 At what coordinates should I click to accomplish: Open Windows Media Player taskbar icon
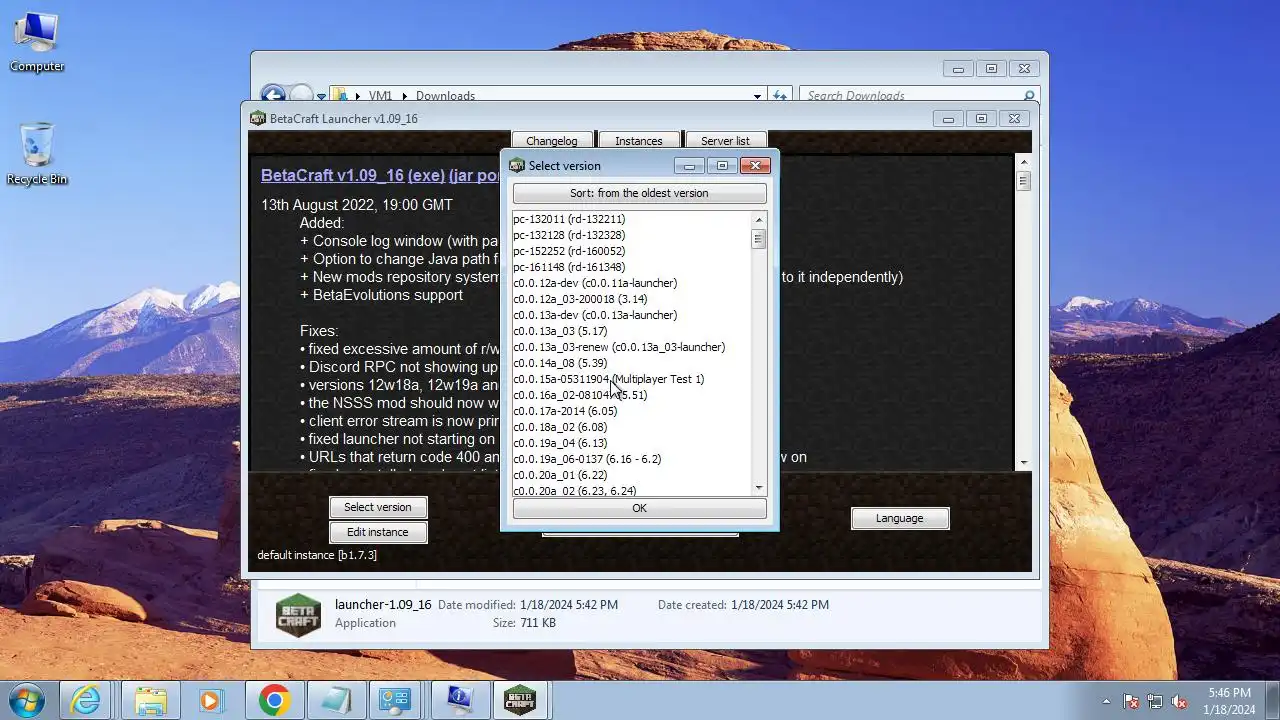tap(210, 700)
